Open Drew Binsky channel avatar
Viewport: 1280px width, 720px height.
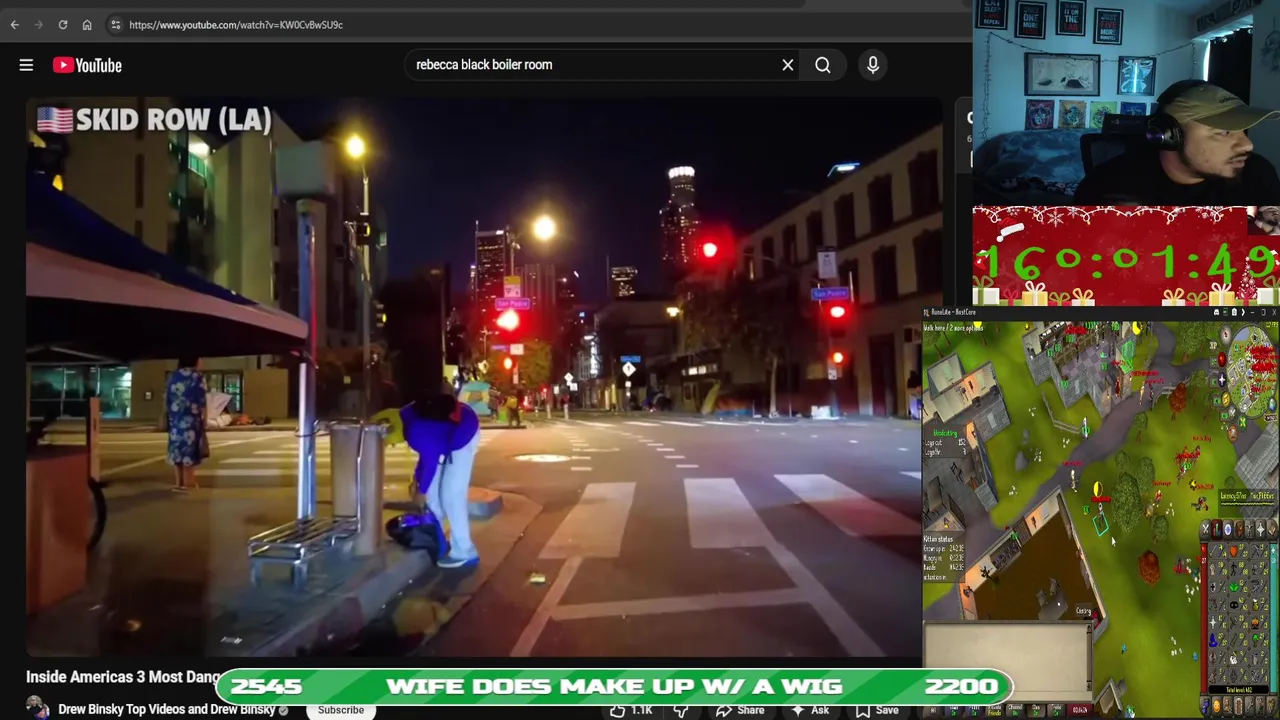coord(38,709)
